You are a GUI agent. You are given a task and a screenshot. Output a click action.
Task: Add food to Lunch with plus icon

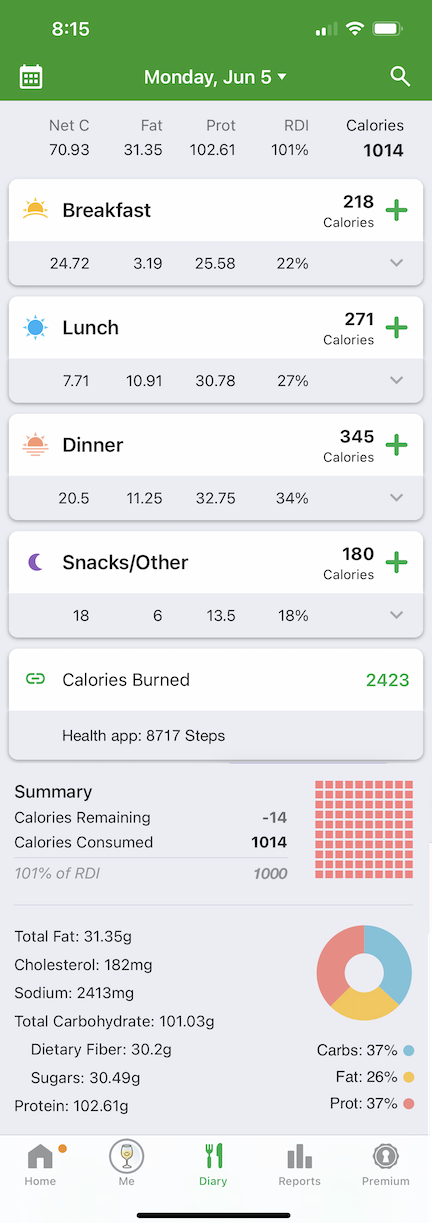click(397, 327)
